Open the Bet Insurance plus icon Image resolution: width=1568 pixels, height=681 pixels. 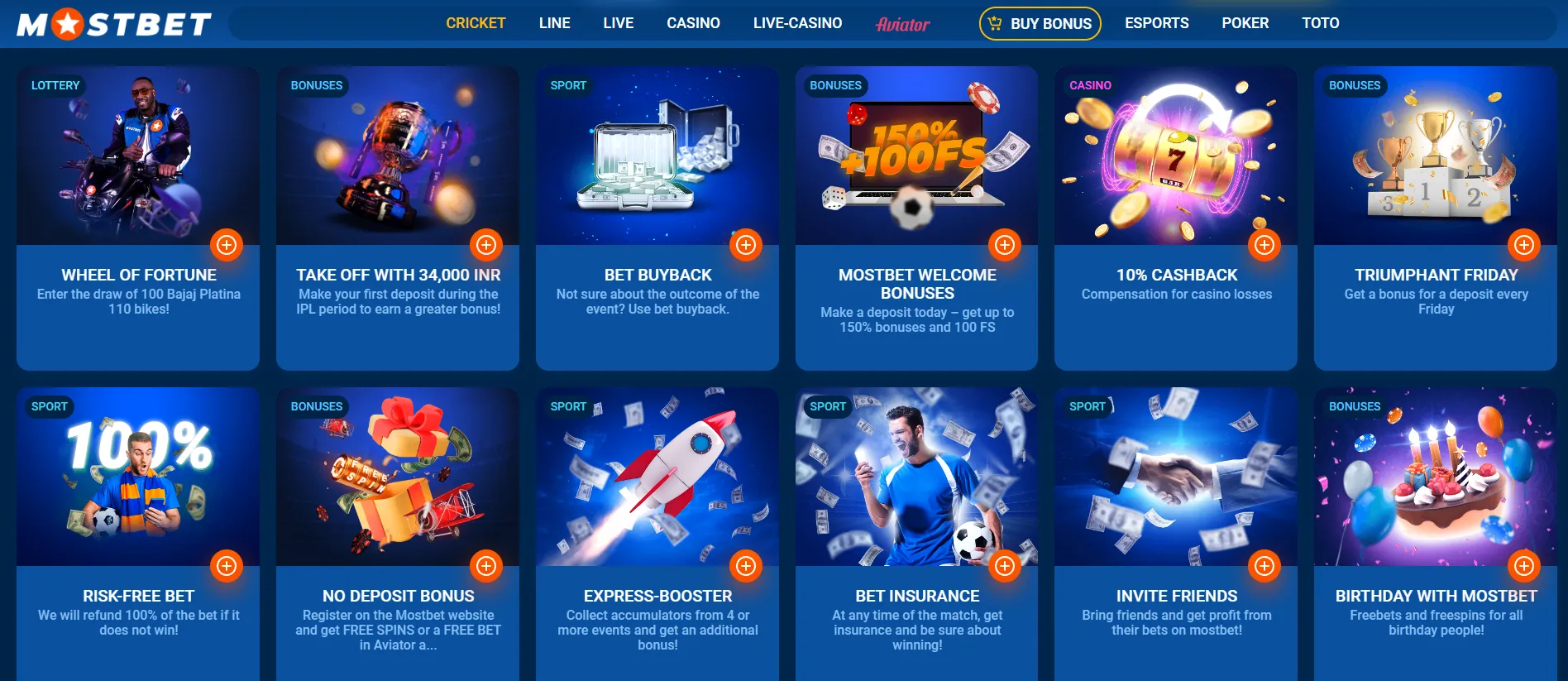(1005, 566)
